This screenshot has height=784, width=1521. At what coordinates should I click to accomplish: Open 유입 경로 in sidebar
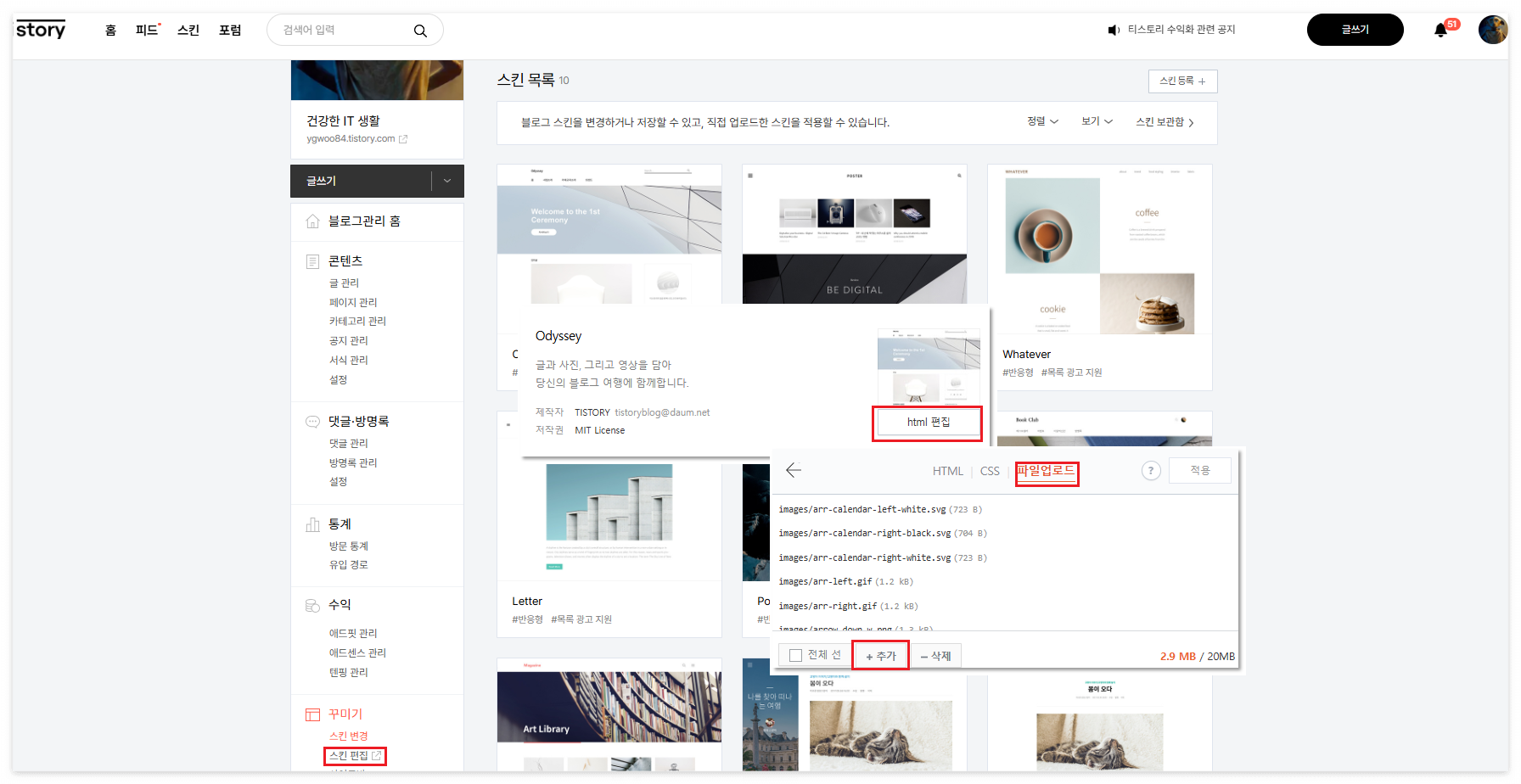click(348, 565)
